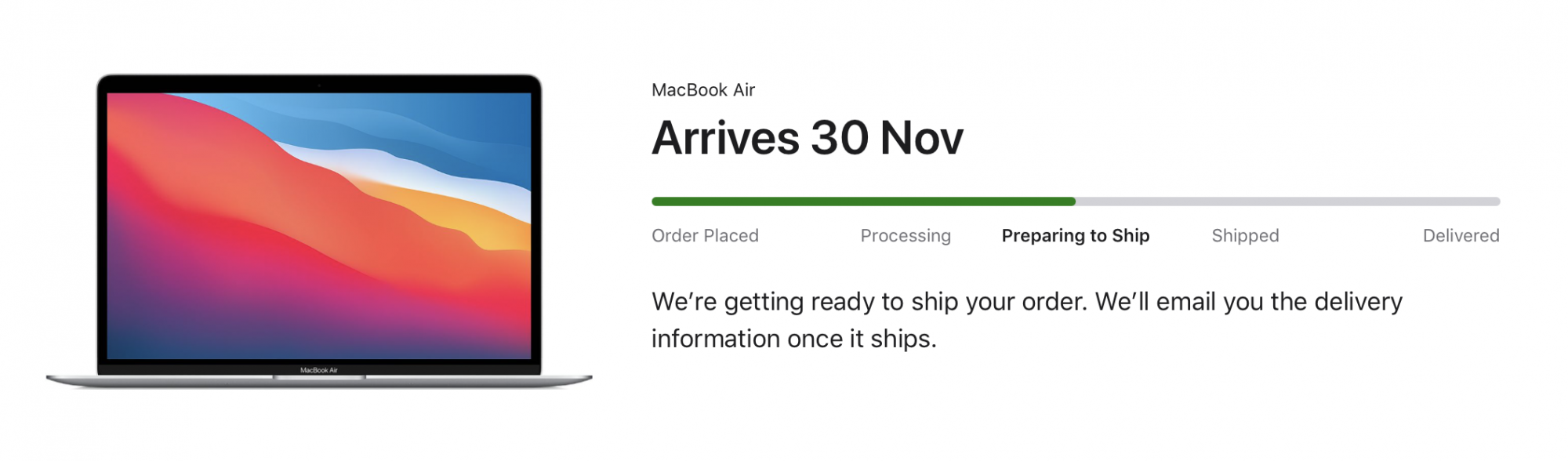Click the MacBook Air text on laptop bezel
1568x461 pixels.
(x=319, y=370)
